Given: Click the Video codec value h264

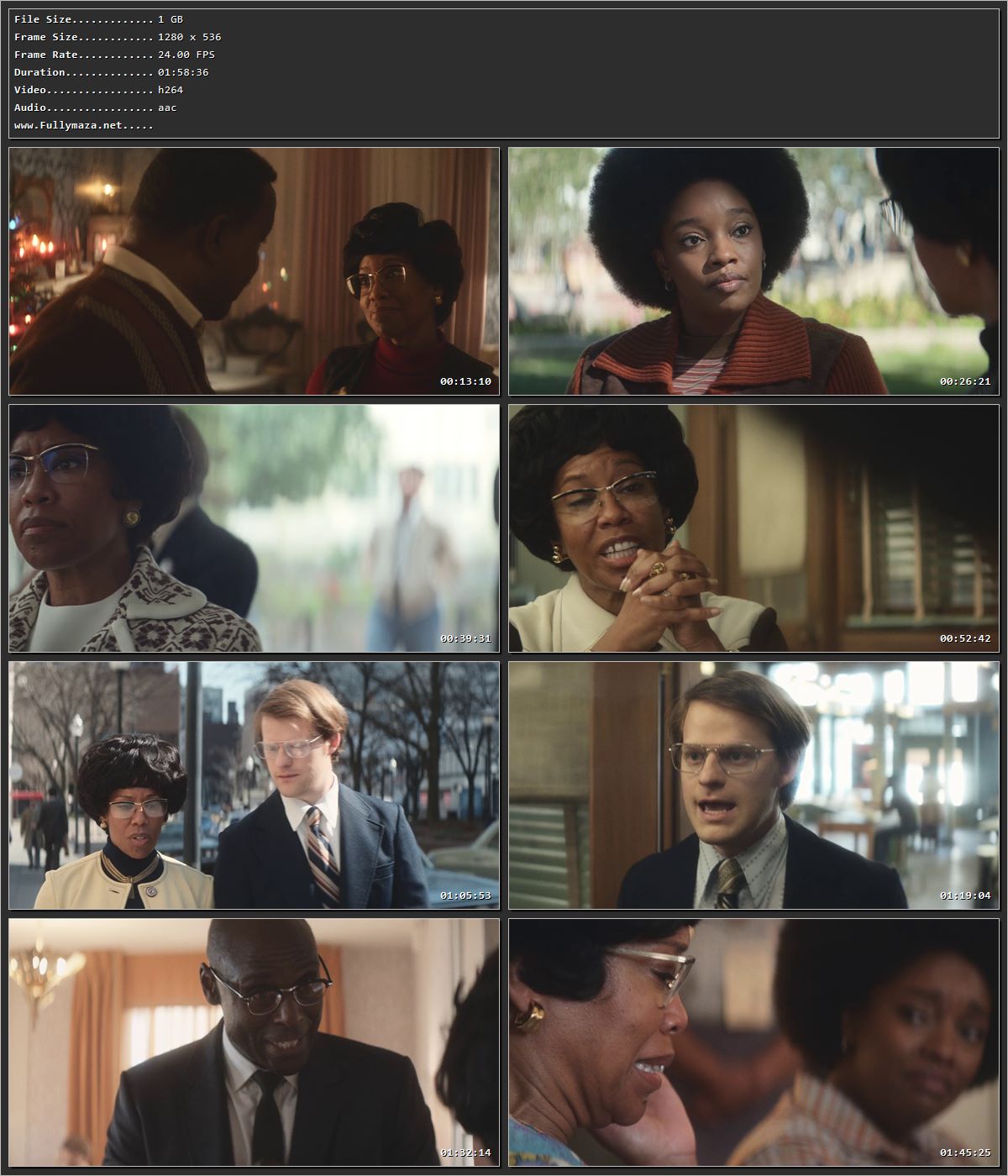Looking at the screenshot, I should click(171, 90).
